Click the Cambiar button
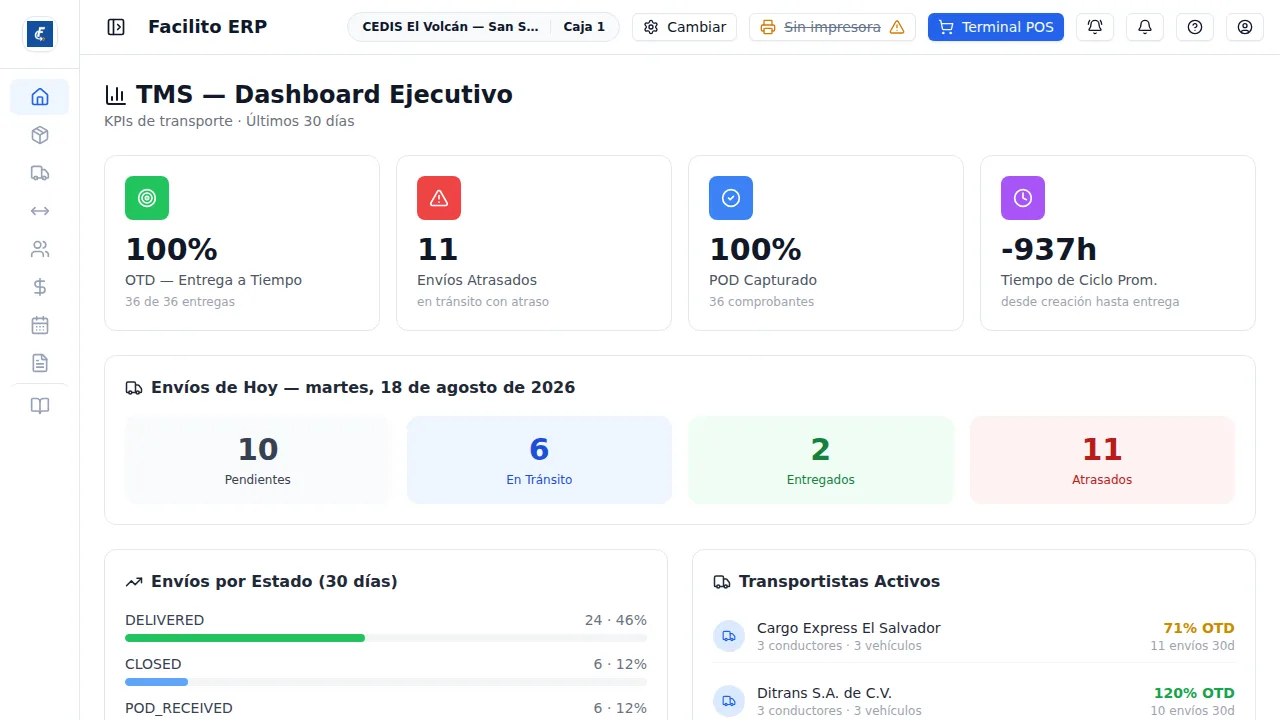Screen dimensions: 1280x720 (x=685, y=27)
